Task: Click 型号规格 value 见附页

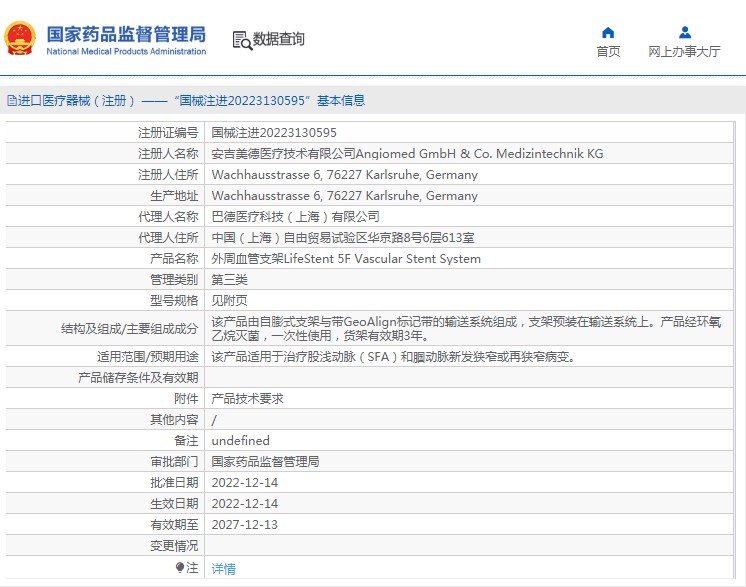Action: pos(229,301)
